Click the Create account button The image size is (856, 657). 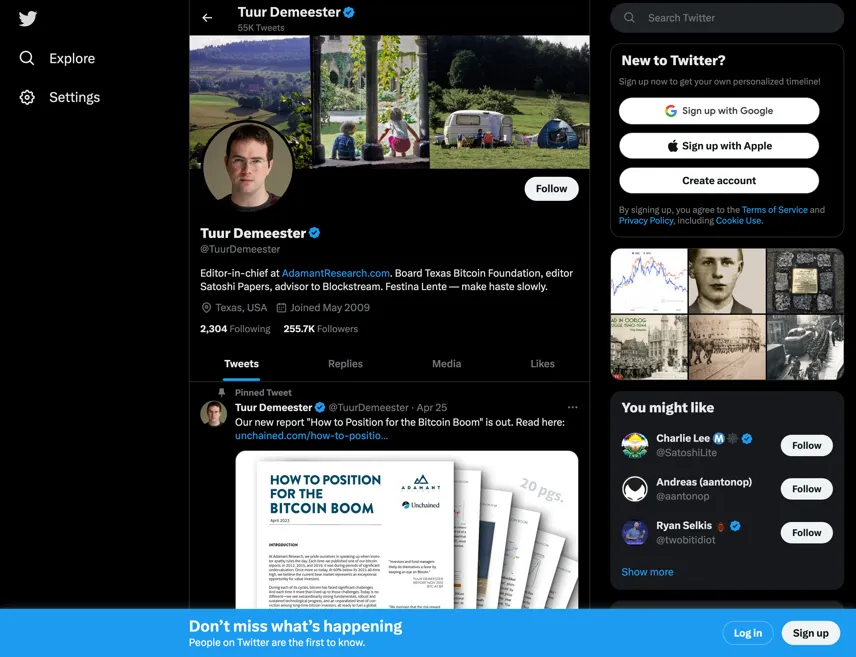(719, 181)
